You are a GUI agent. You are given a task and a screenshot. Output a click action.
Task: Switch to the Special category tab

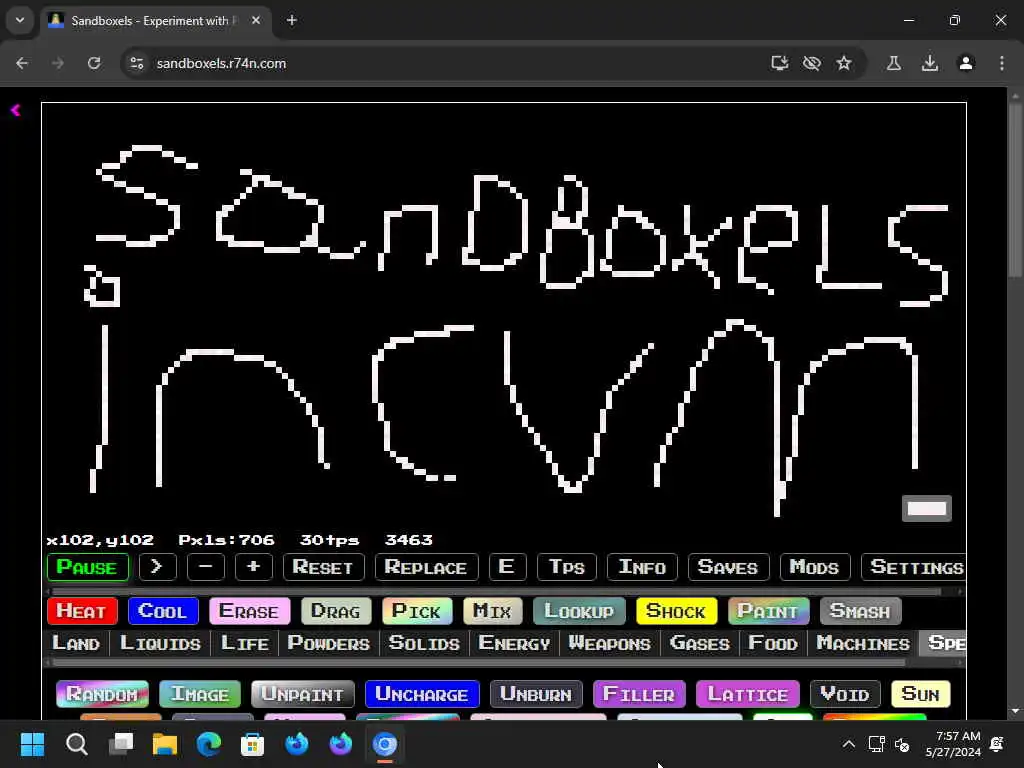[943, 643]
